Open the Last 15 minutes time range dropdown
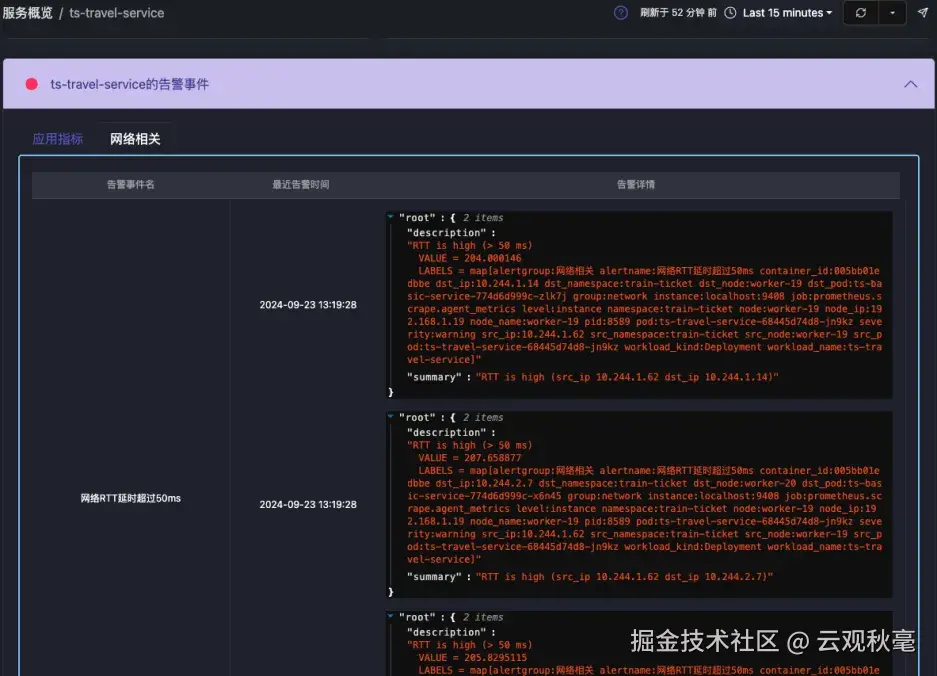 point(787,13)
